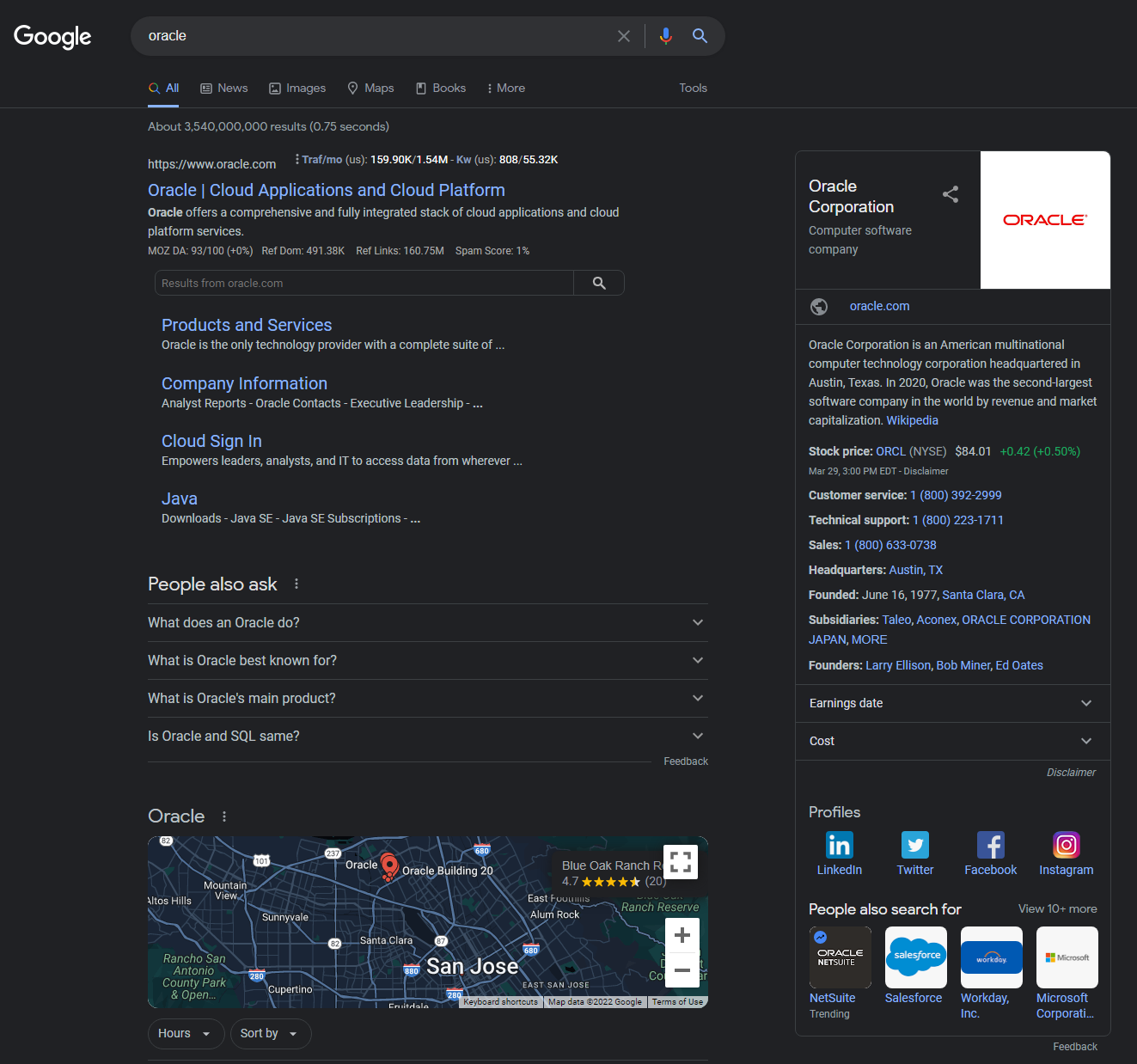1137x1064 pixels.
Task: Open the Taleo subsidiary link
Action: [897, 620]
